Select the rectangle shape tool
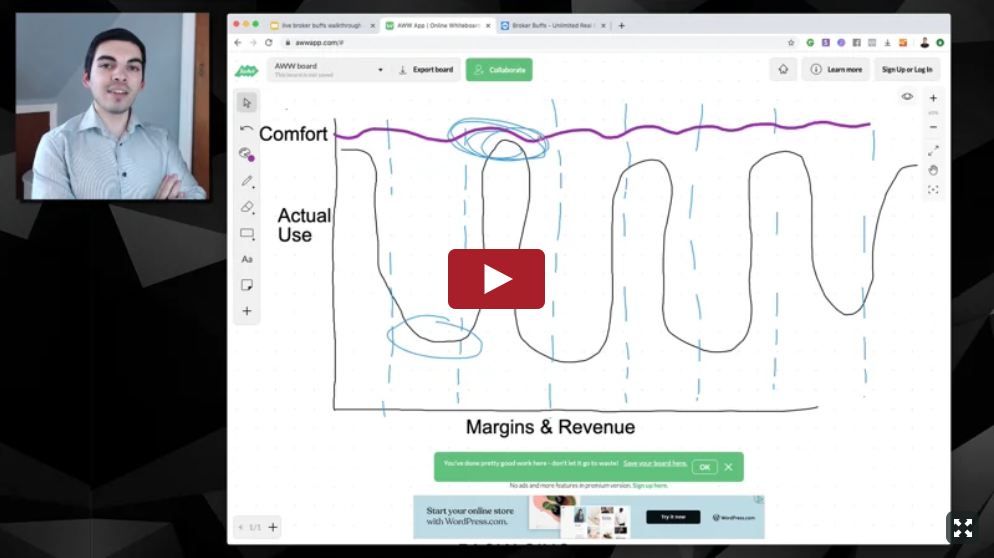 click(247, 233)
